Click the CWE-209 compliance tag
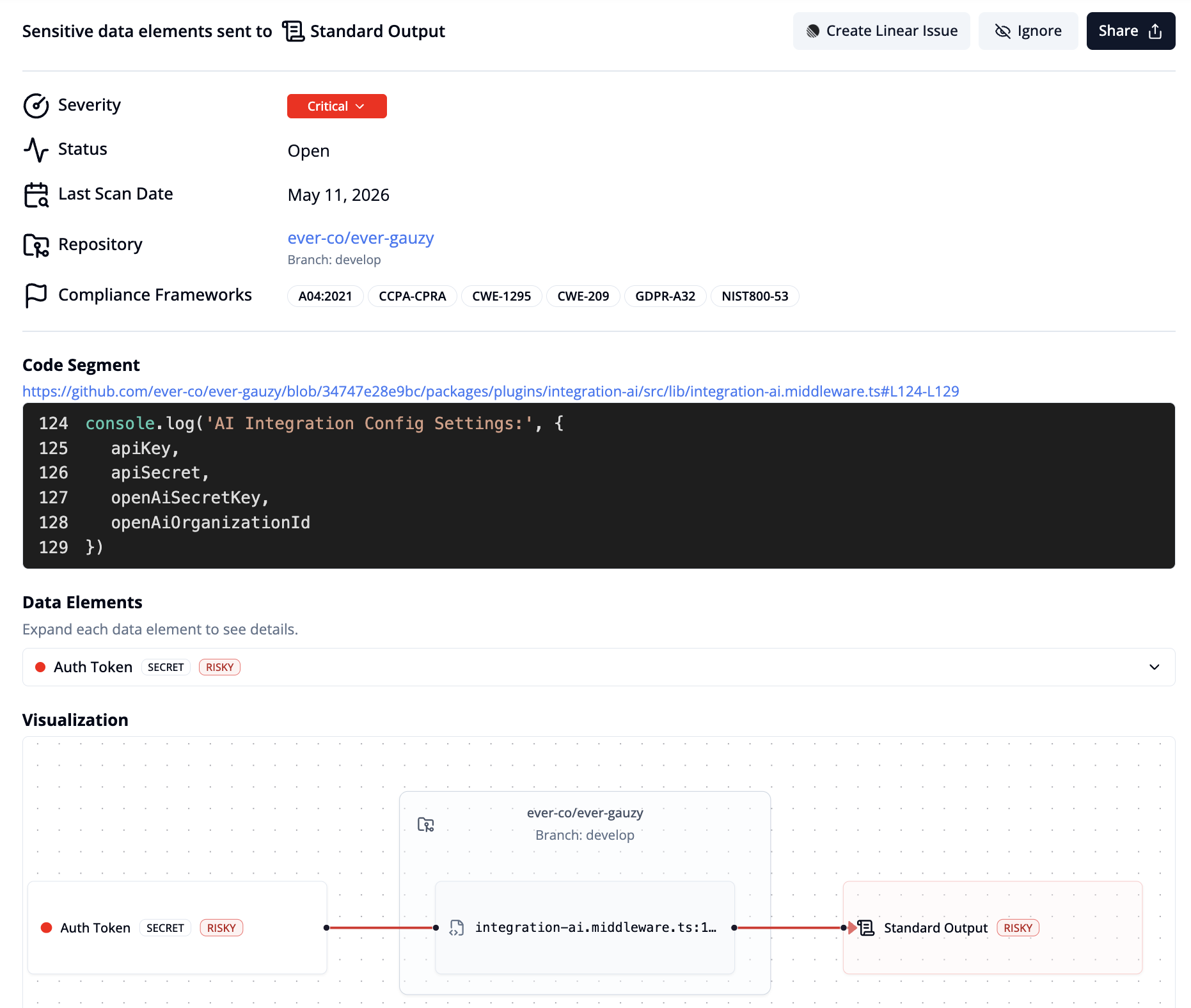The width and height of the screenshot is (1191, 1008). [583, 296]
